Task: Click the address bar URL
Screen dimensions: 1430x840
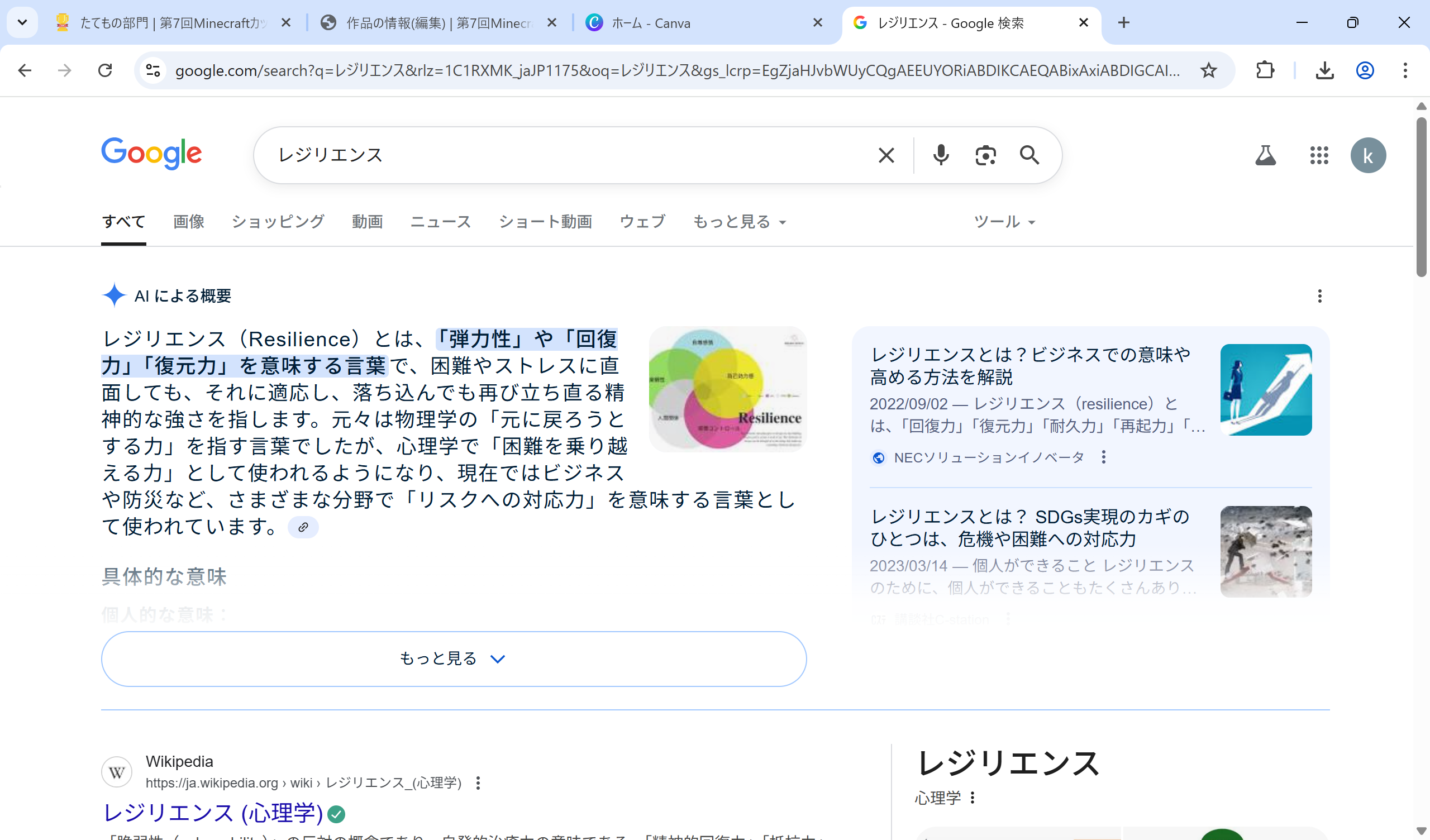Action: click(x=678, y=70)
